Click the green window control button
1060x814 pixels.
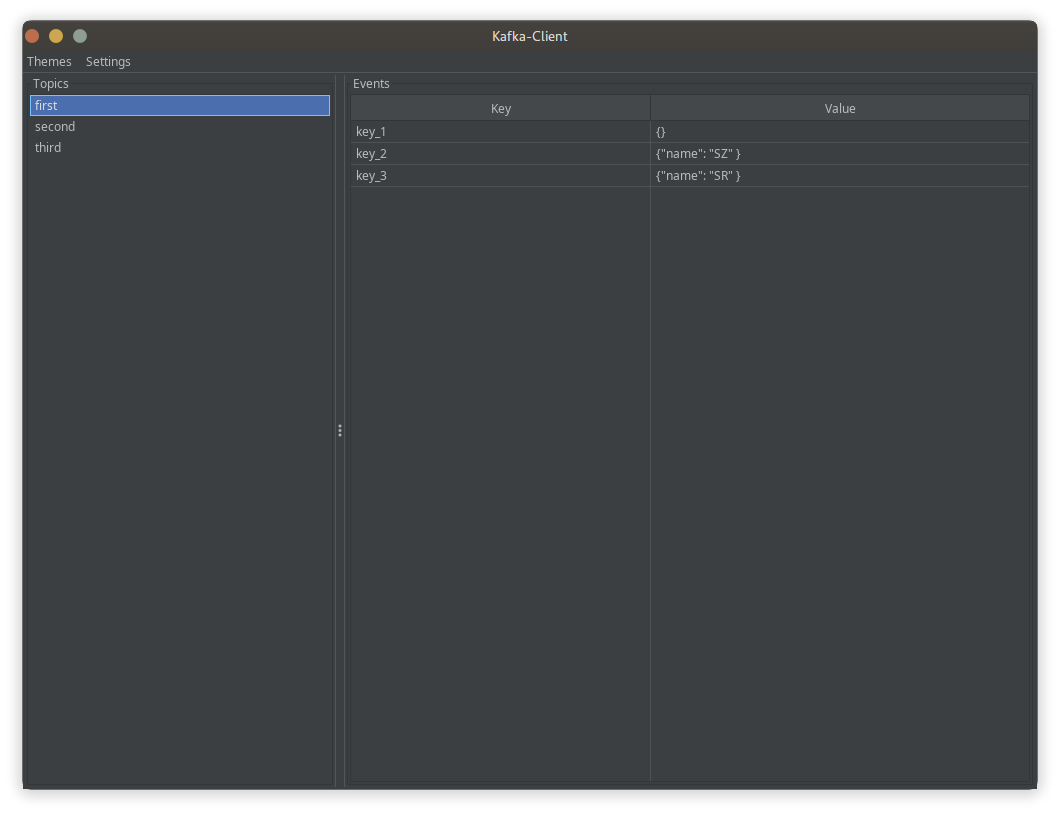pyautogui.click(x=80, y=35)
